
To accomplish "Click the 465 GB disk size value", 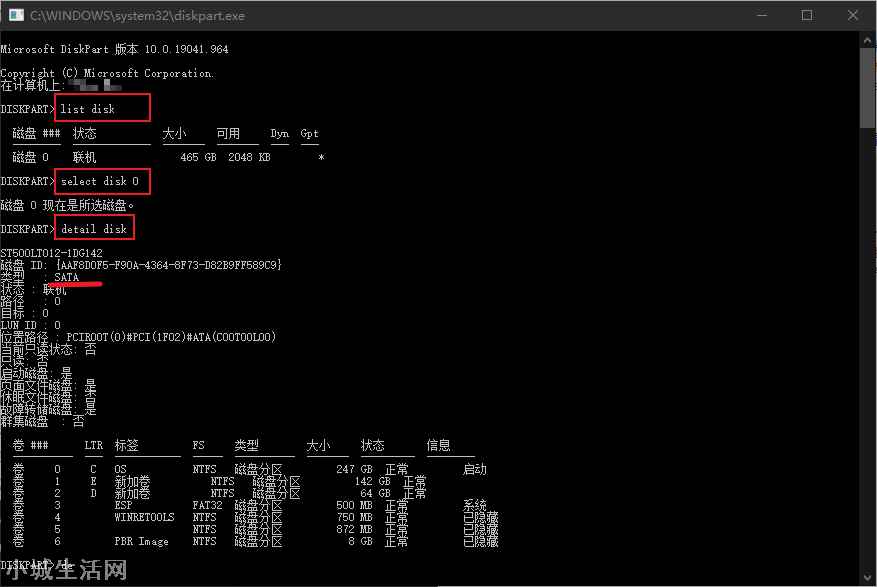I will click(198, 157).
